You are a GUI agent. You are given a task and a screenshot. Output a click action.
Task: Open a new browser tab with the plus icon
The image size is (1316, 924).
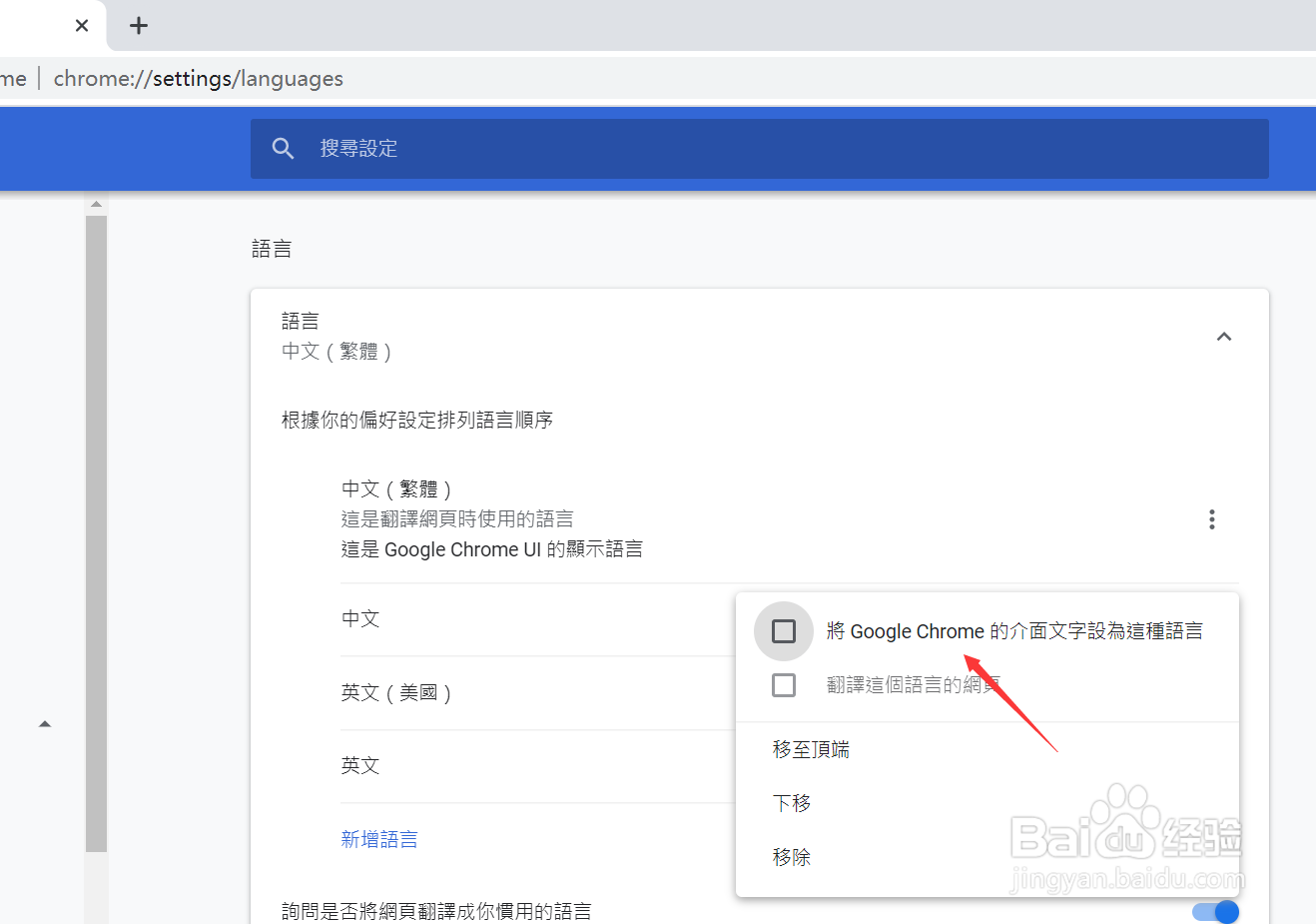click(x=138, y=26)
